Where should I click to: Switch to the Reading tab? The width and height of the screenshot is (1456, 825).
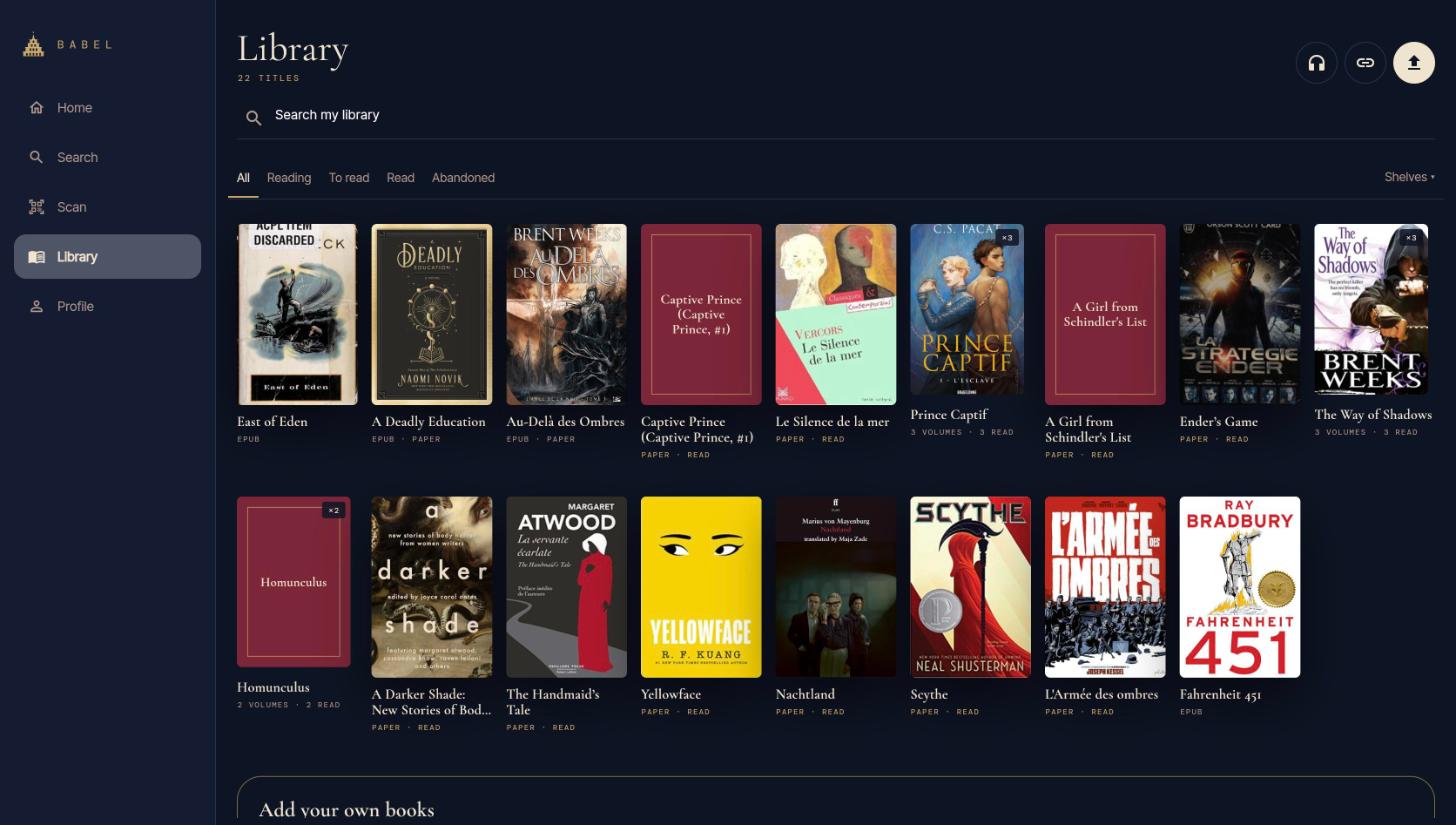289,178
